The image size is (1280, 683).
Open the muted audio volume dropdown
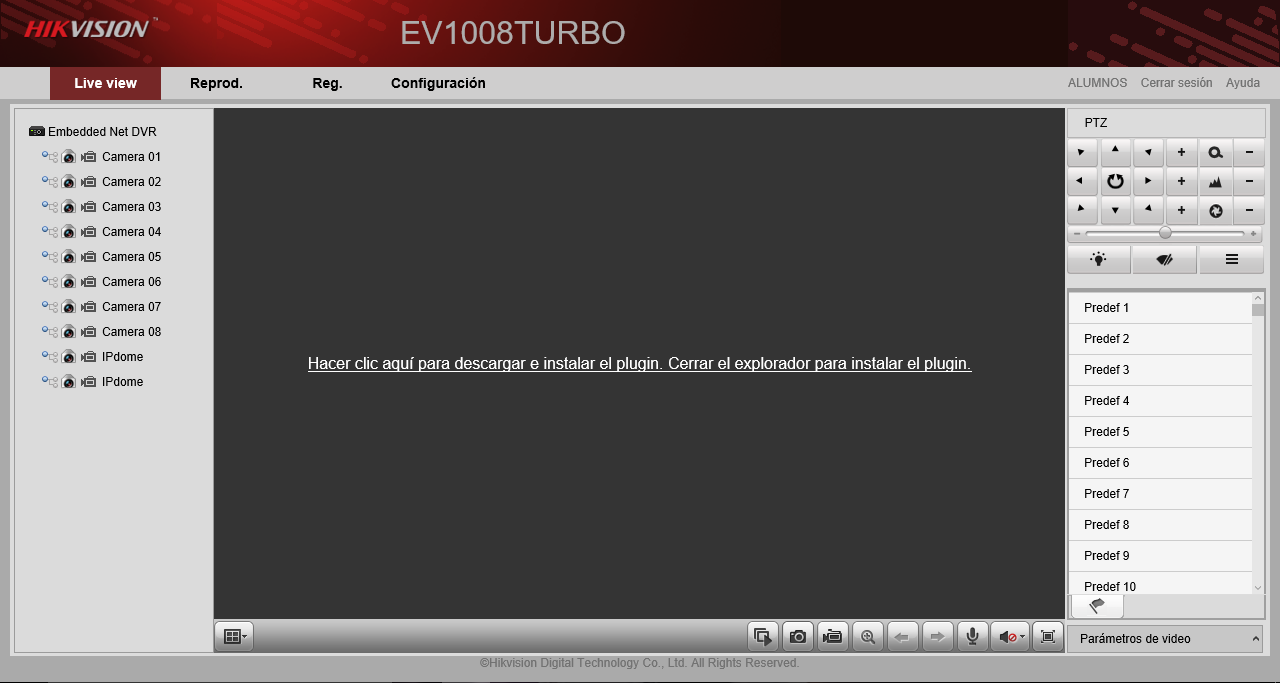(x=1010, y=637)
